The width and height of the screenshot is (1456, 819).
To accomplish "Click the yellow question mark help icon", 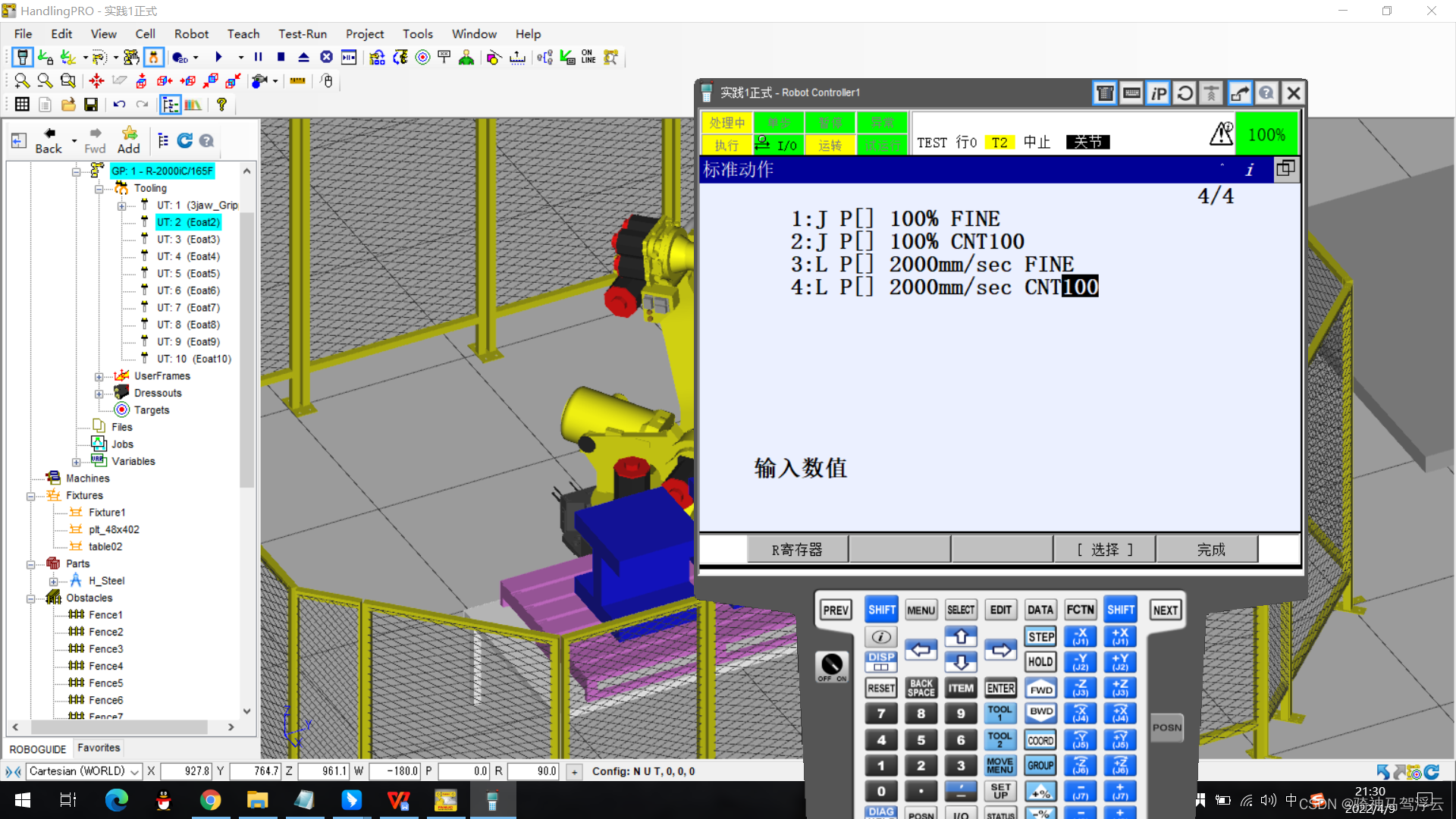I will (x=221, y=105).
